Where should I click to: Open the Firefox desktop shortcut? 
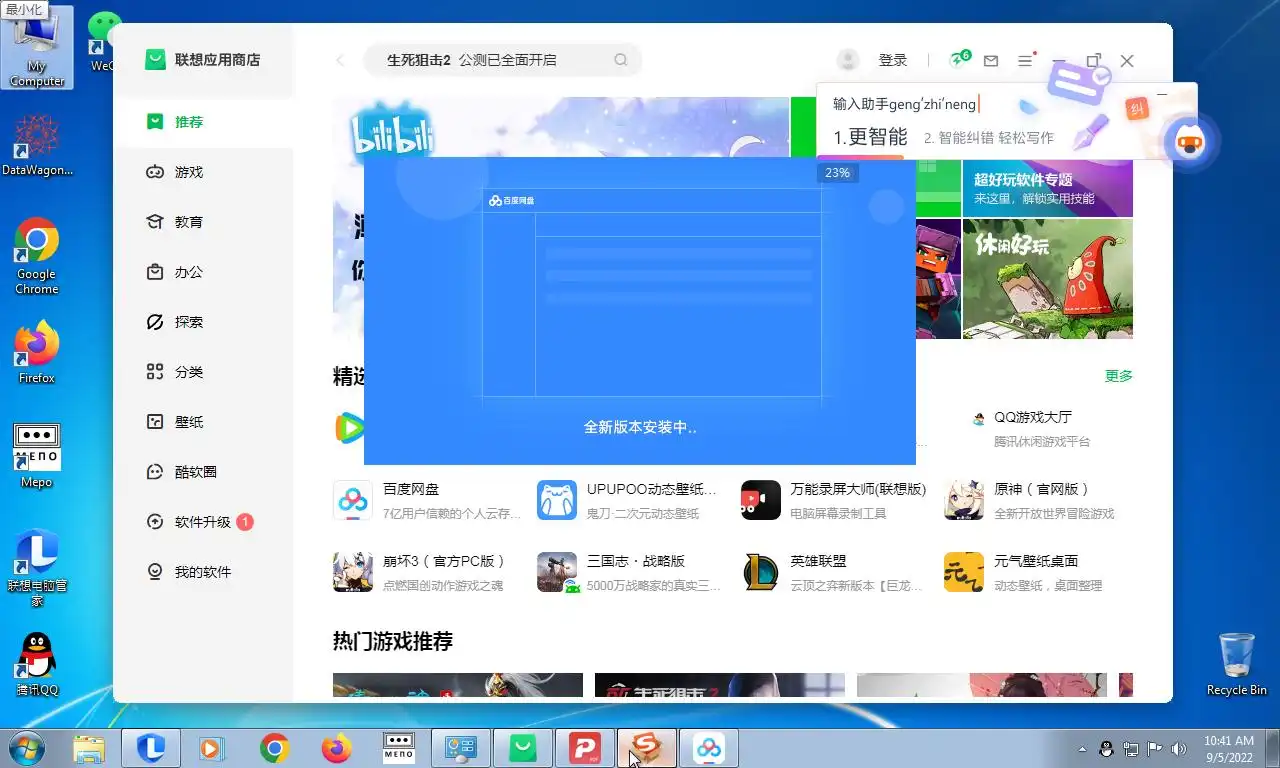point(37,353)
